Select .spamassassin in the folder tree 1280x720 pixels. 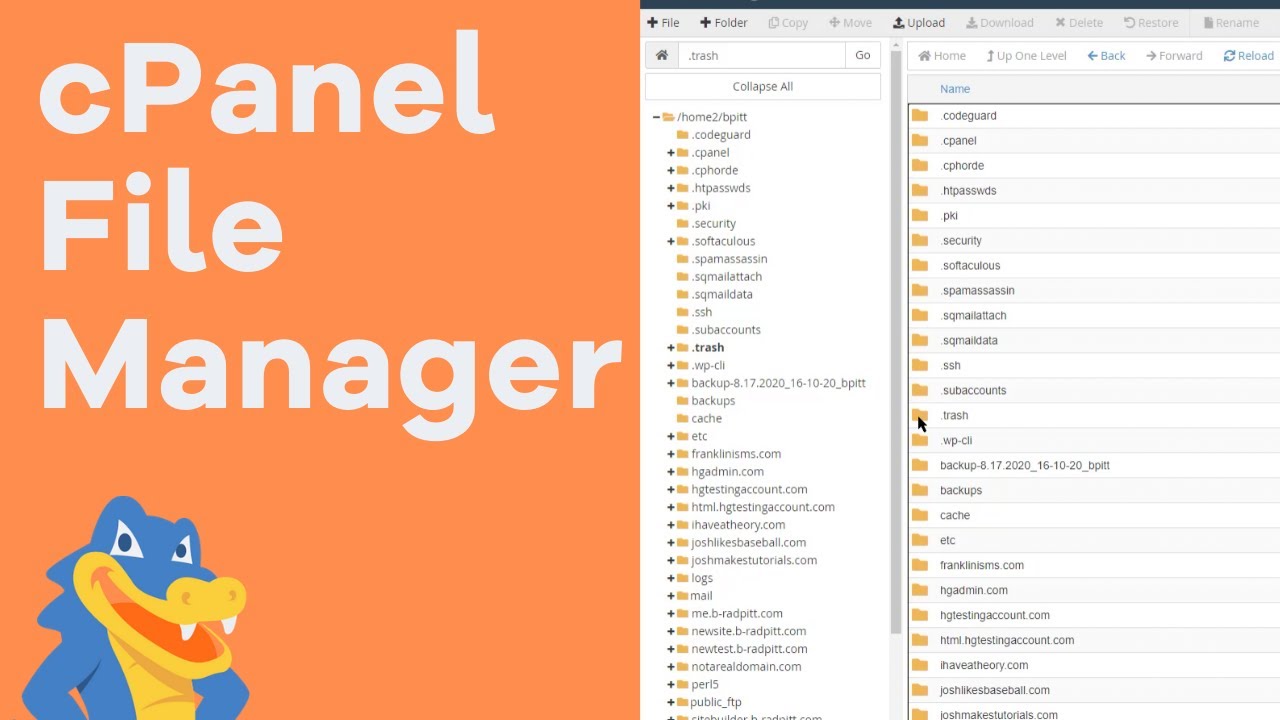click(x=729, y=259)
